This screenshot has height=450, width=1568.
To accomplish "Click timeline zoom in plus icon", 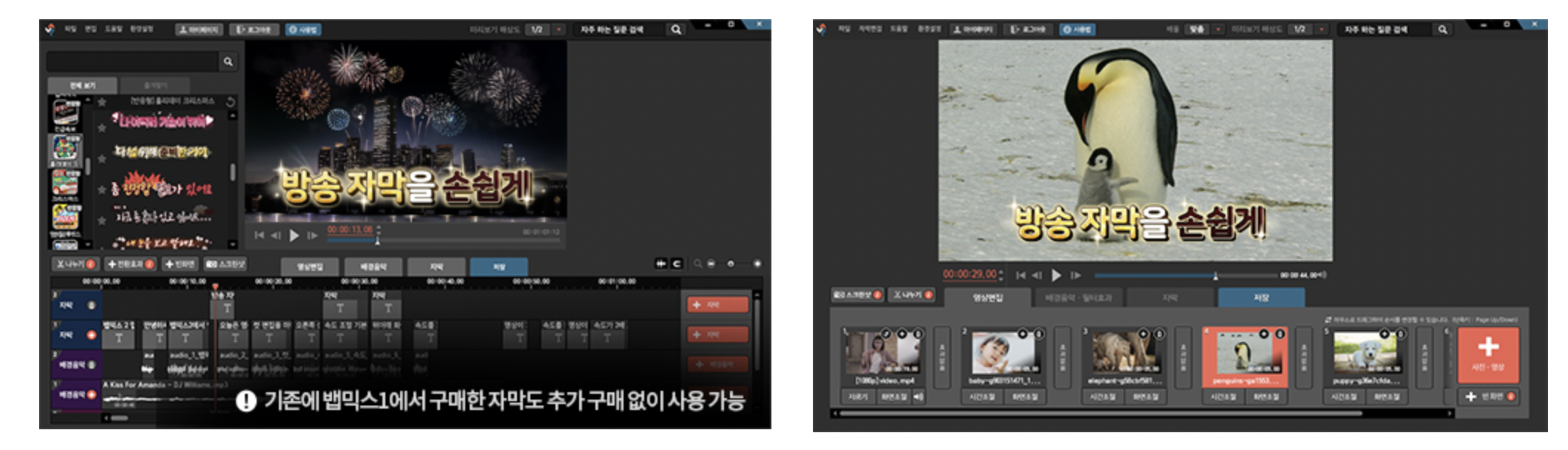I will (x=757, y=264).
